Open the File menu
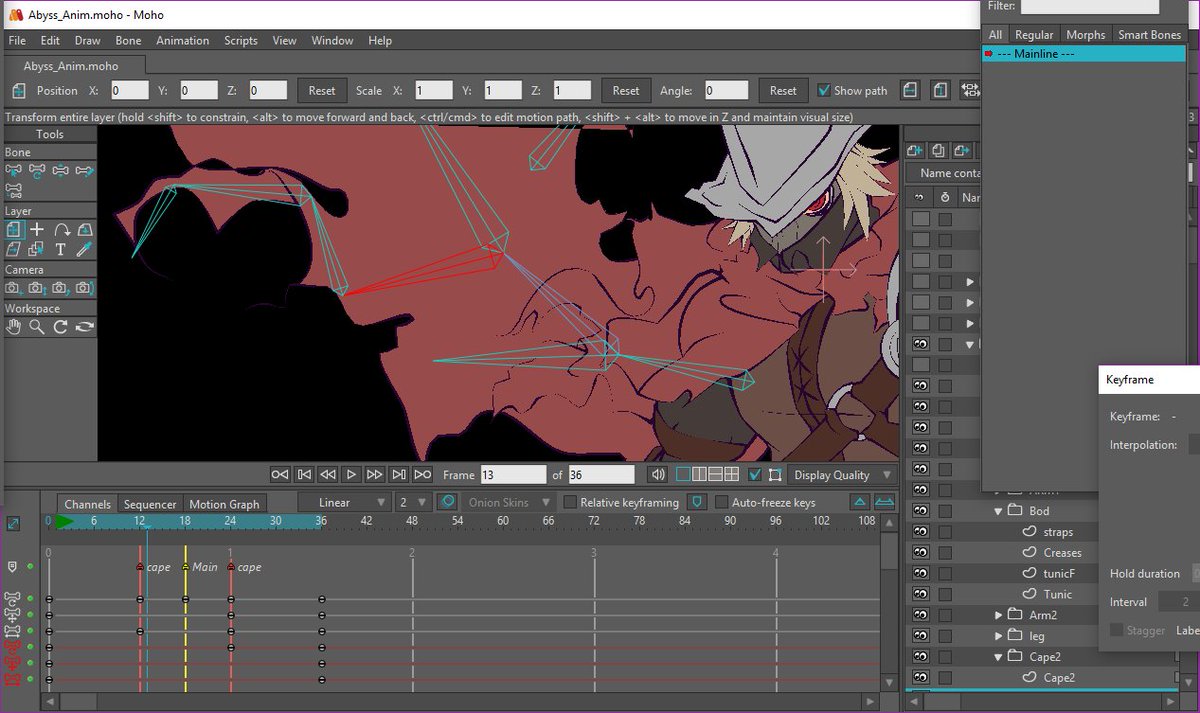The height and width of the screenshot is (713, 1200). 17,41
